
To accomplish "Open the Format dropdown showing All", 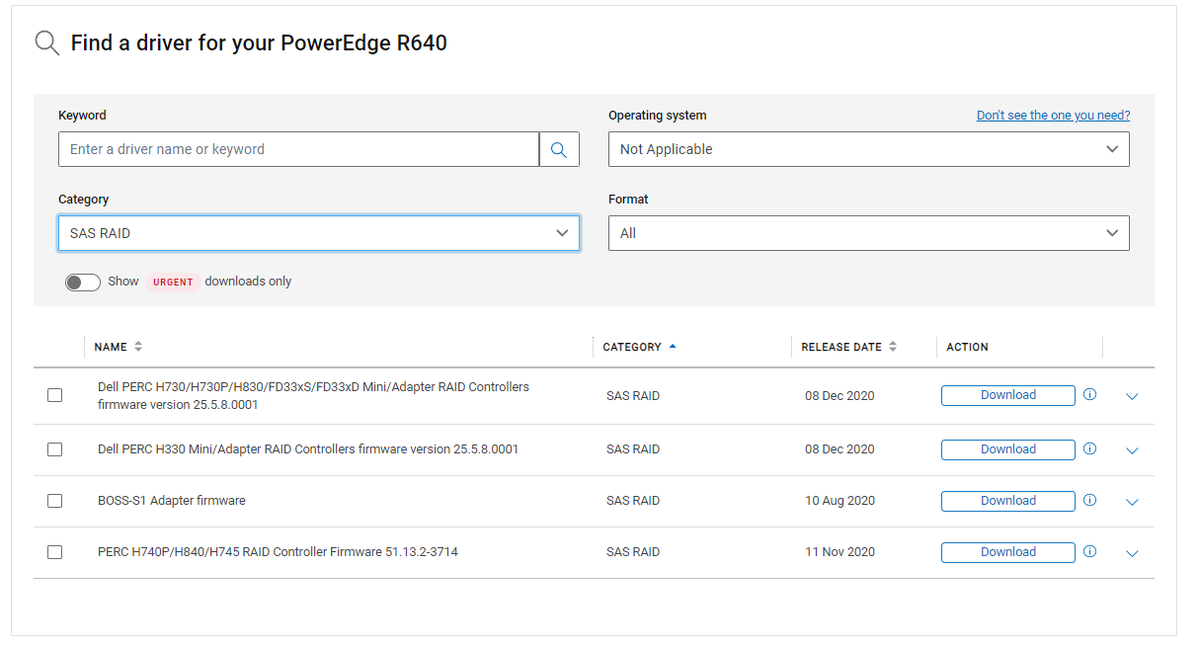I will [x=869, y=233].
